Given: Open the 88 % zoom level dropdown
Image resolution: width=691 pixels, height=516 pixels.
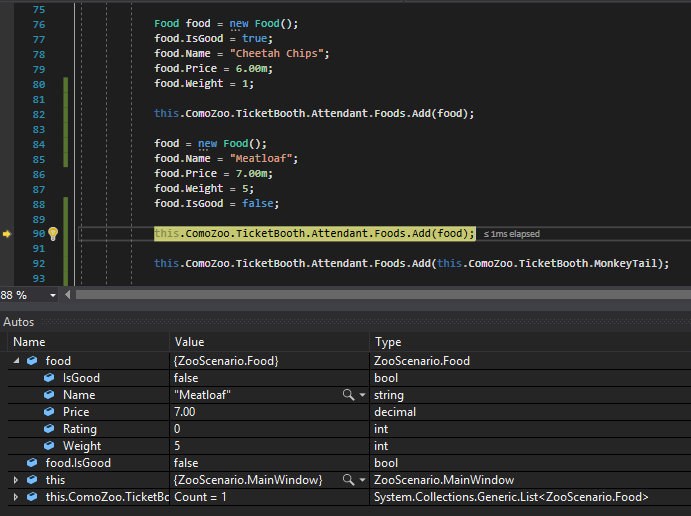Looking at the screenshot, I should pyautogui.click(x=53, y=295).
